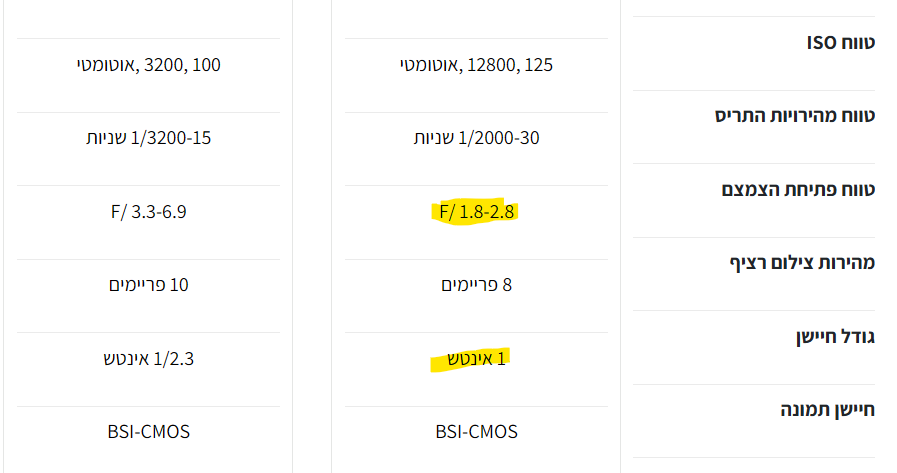Screen dimensions: 897x473
Task: Click the טווח מהירויות התריס row label
Action: [794, 116]
